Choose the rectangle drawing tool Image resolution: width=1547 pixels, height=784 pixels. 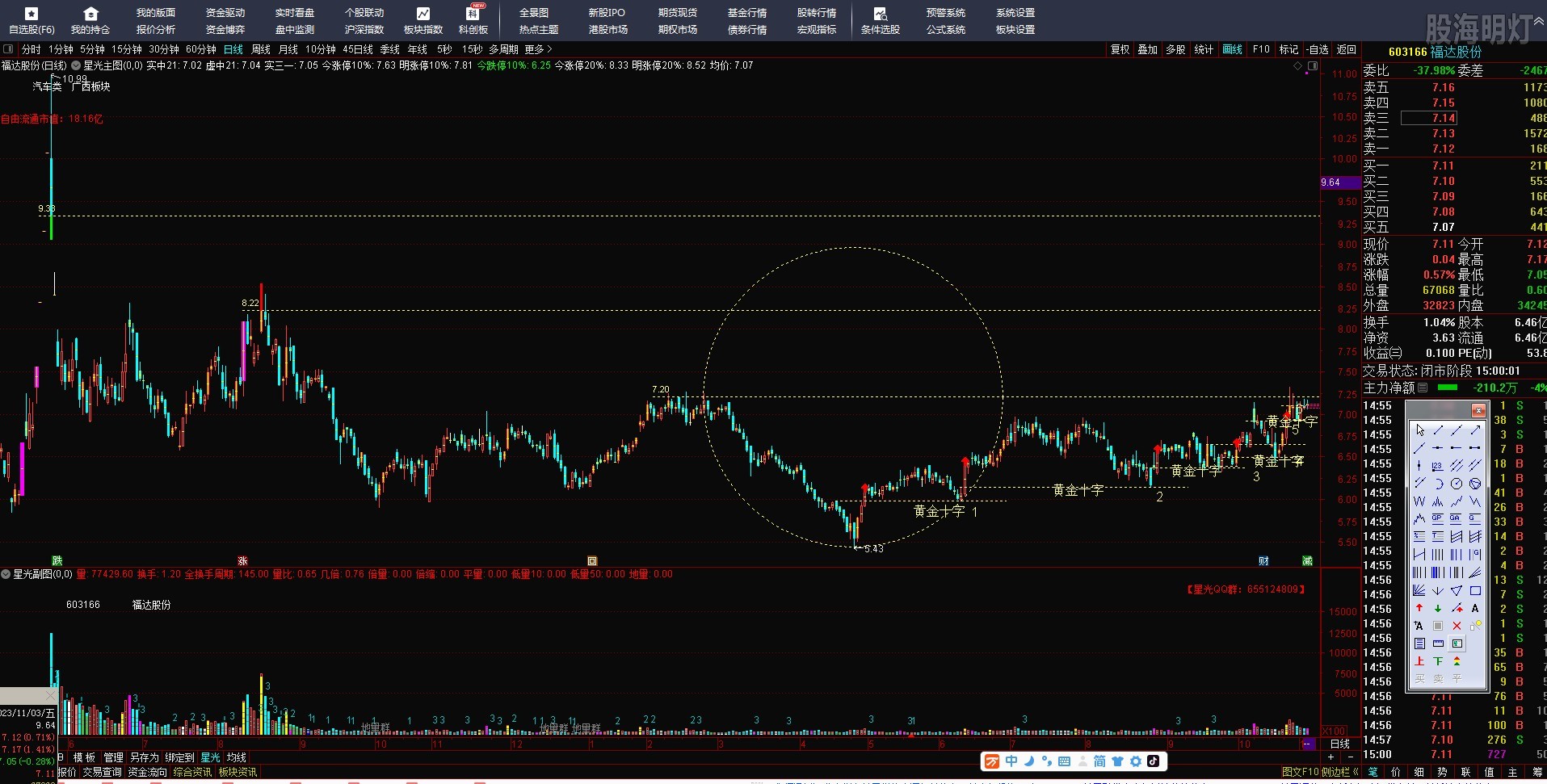(x=1475, y=589)
